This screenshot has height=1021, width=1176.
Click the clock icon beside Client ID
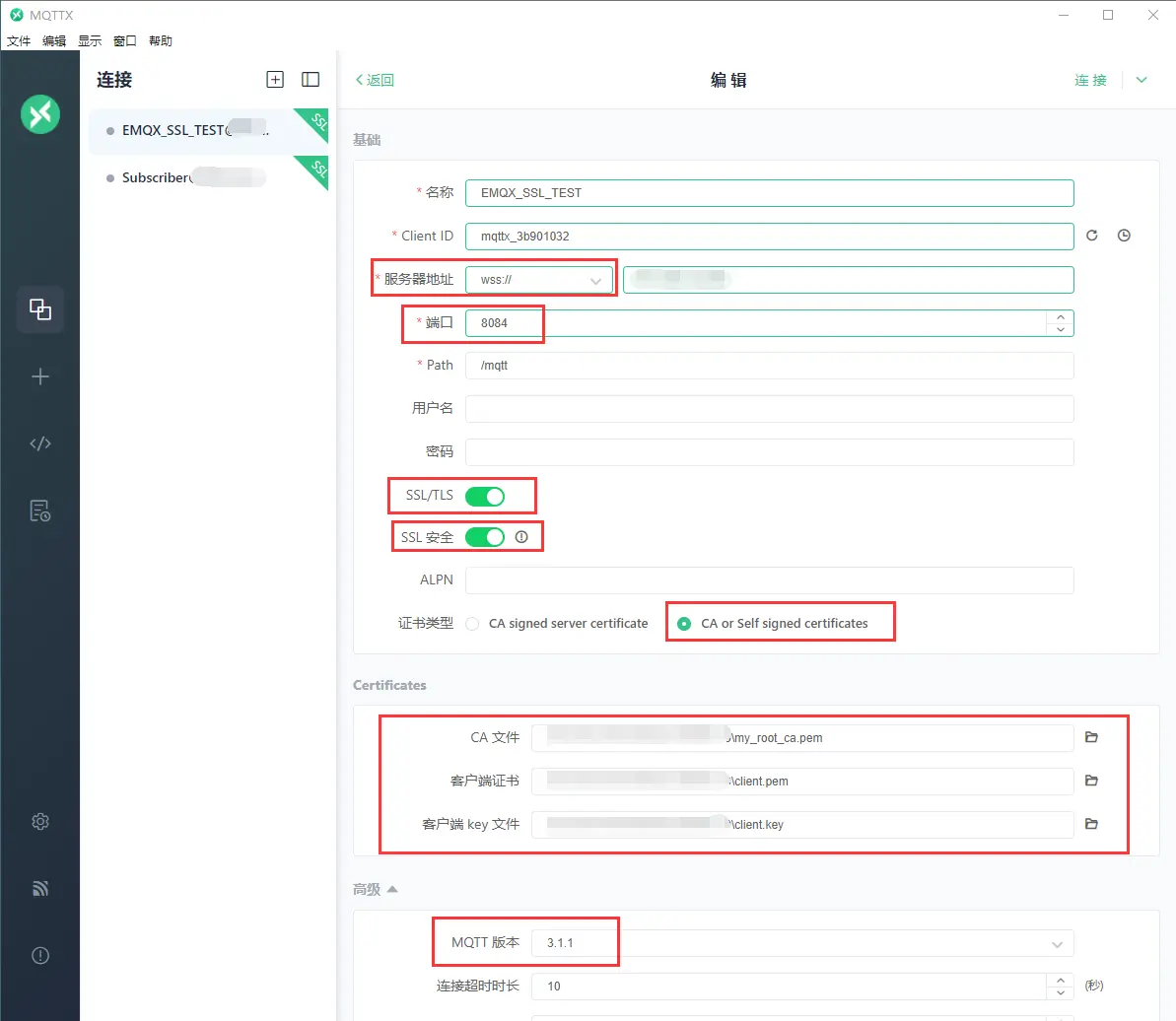pos(1124,236)
